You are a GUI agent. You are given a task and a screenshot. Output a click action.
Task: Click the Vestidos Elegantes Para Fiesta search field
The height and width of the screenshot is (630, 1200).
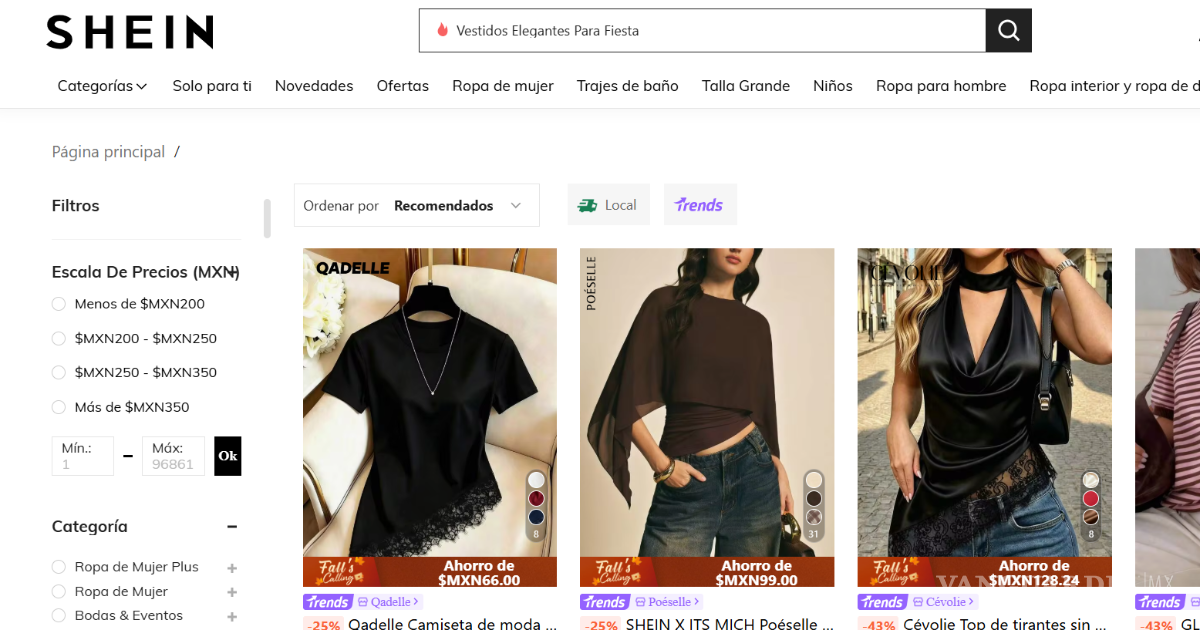click(702, 31)
